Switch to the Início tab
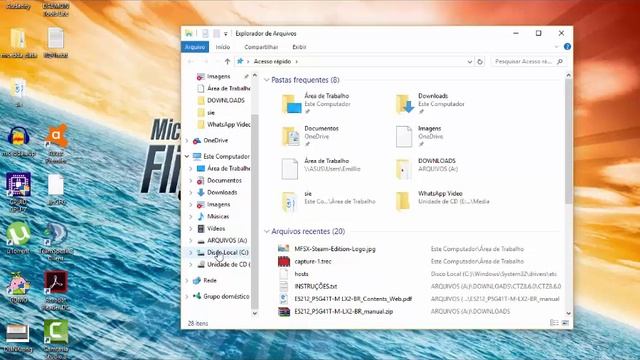The height and width of the screenshot is (360, 640). (x=223, y=47)
